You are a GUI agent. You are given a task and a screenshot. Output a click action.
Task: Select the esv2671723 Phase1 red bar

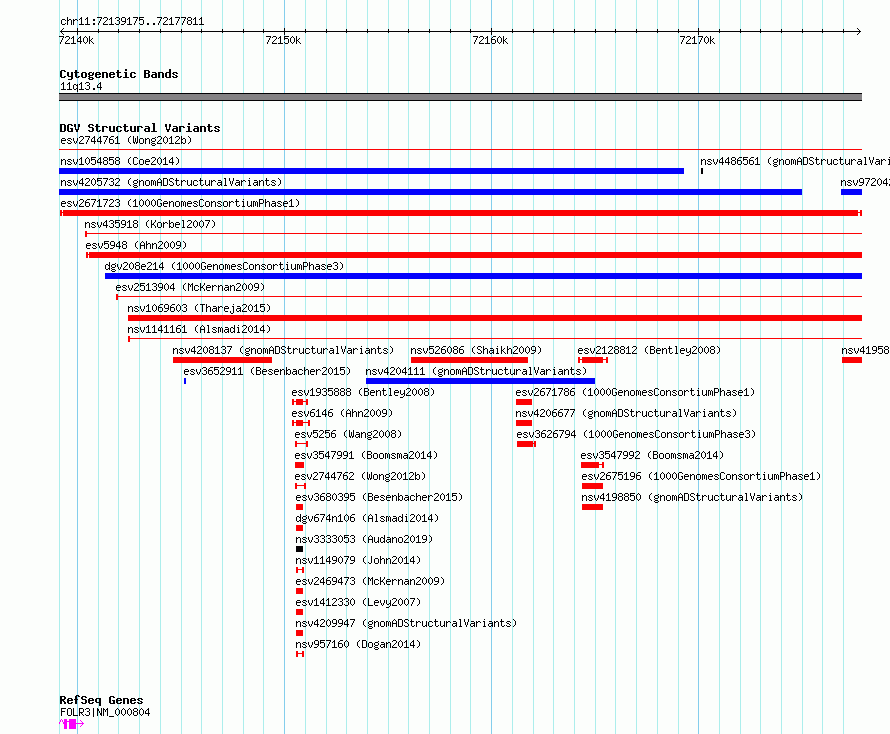[x=461, y=213]
